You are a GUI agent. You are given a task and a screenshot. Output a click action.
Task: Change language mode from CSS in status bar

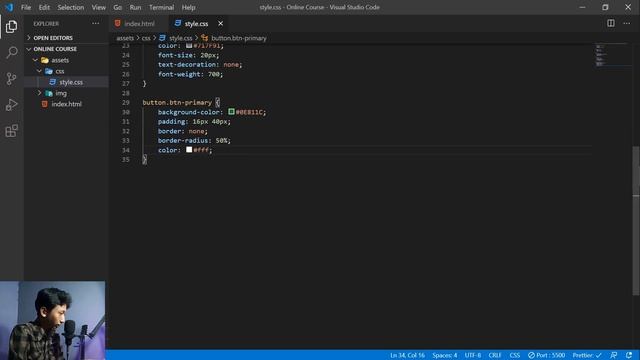514,355
